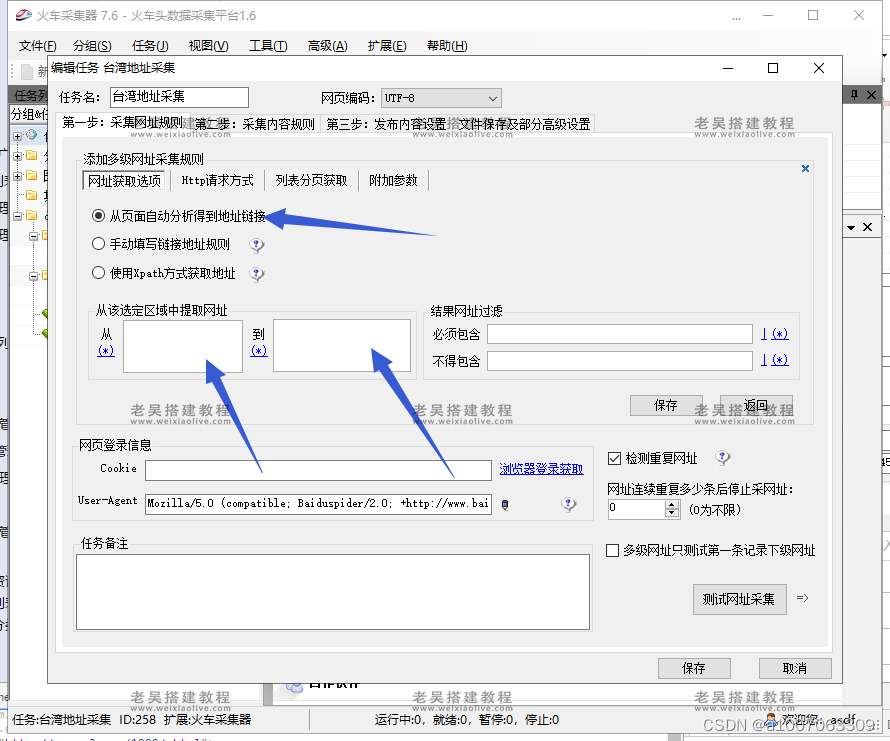Click the (*) wildcard link for 必须包含
This screenshot has height=741, width=890.
tap(780, 334)
